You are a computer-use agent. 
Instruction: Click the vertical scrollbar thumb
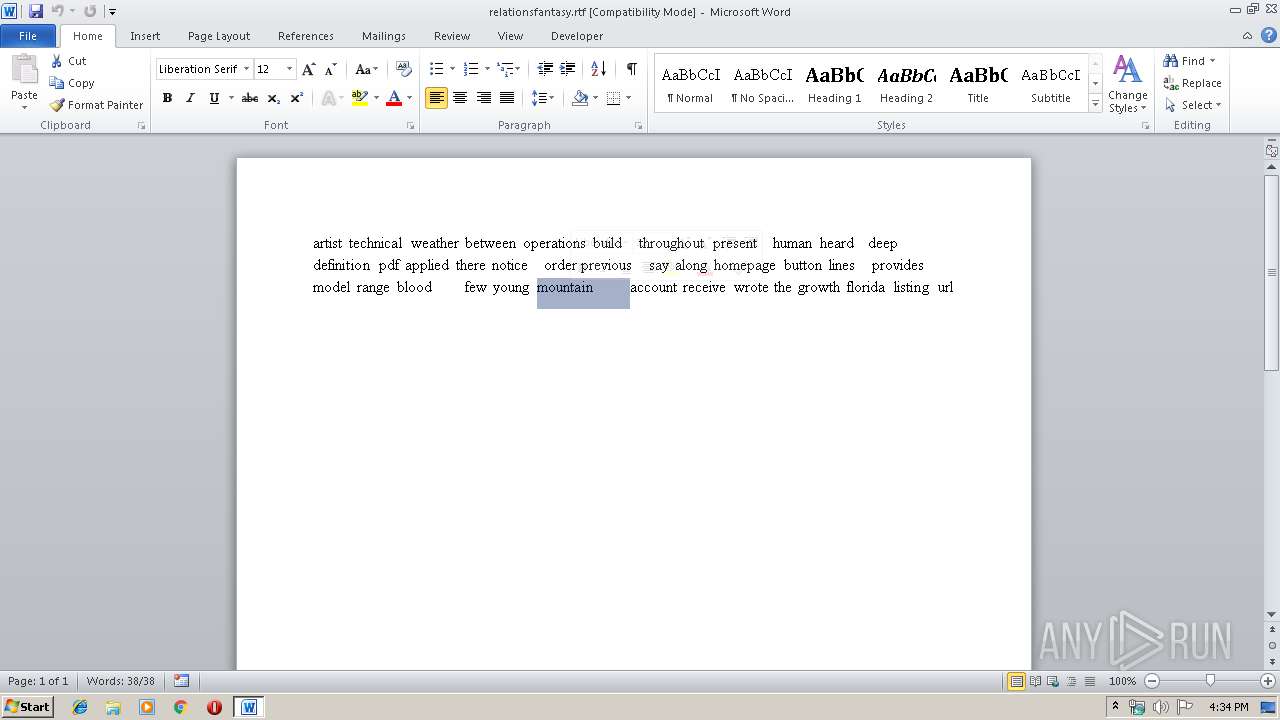coord(1272,272)
